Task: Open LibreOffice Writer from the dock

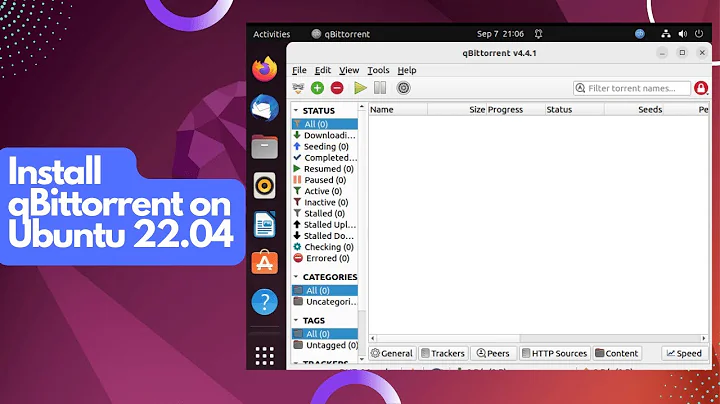Action: coord(264,224)
